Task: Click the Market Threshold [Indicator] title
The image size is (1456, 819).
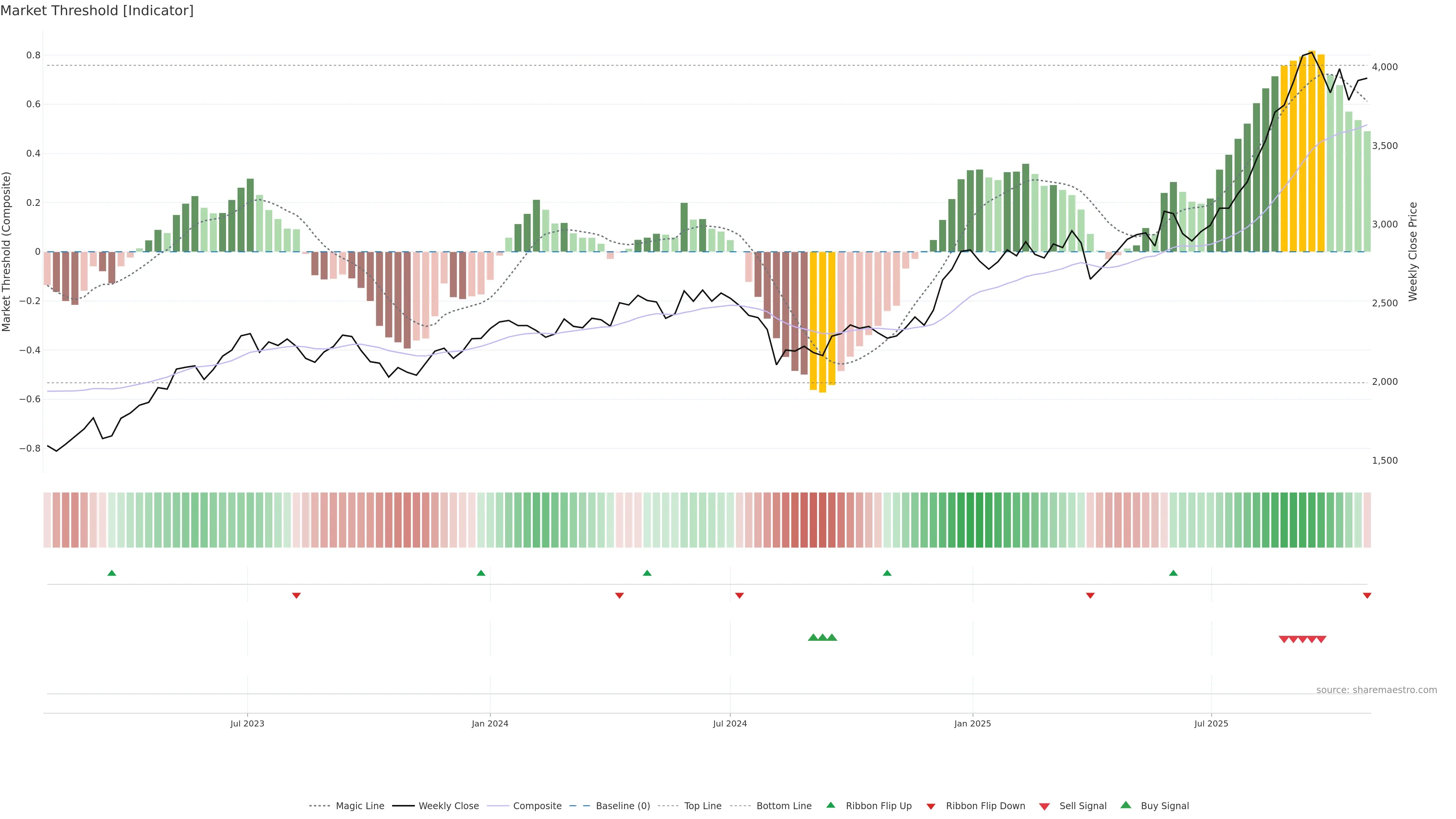Action: (97, 11)
